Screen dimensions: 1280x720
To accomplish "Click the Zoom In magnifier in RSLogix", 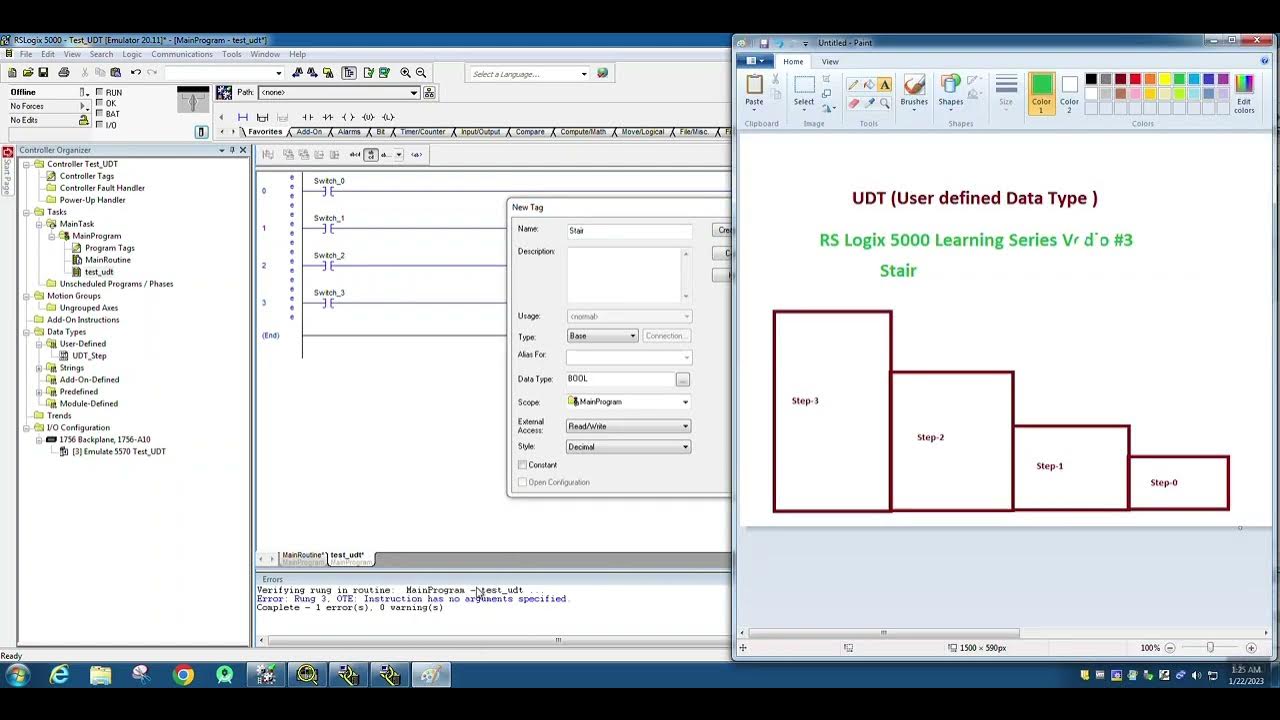I will (x=405, y=73).
